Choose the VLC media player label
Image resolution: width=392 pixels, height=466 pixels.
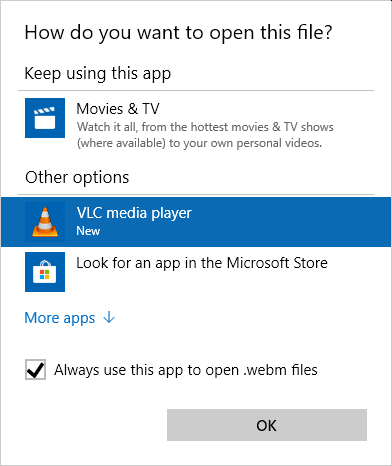coord(134,213)
